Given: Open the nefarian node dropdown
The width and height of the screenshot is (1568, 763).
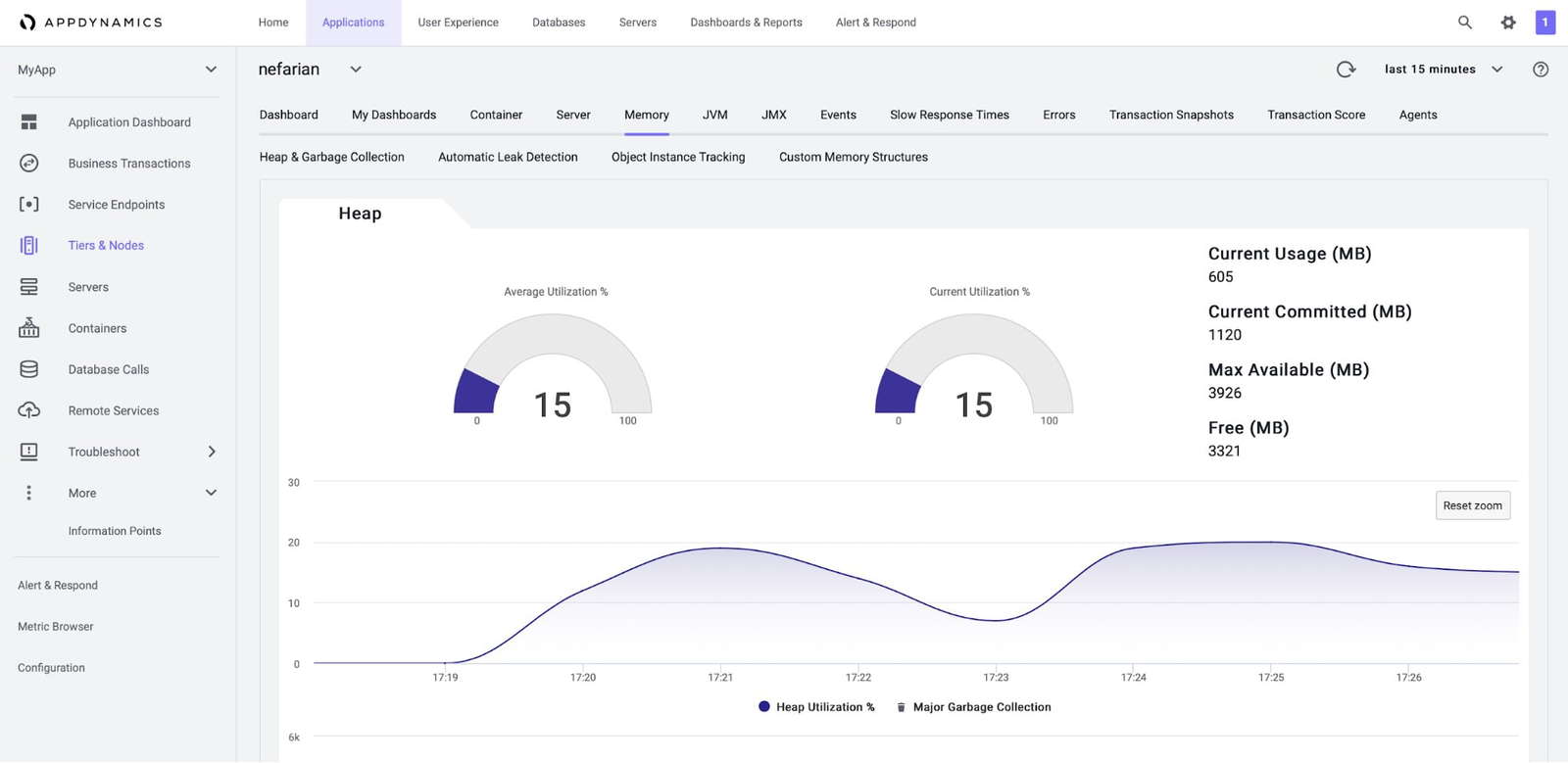Looking at the screenshot, I should click(356, 70).
